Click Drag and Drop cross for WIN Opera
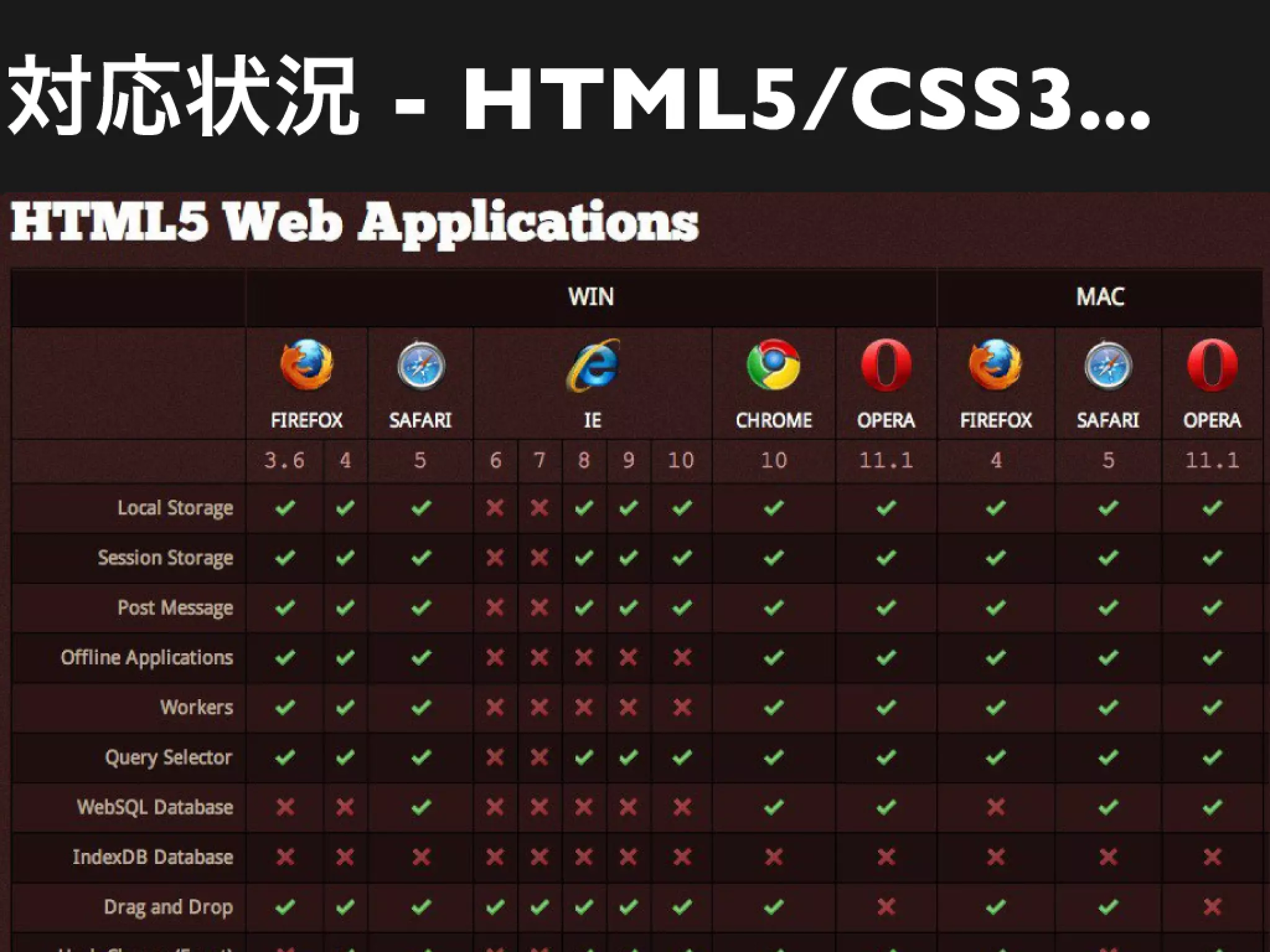Viewport: 1270px width, 952px height. coord(886,907)
